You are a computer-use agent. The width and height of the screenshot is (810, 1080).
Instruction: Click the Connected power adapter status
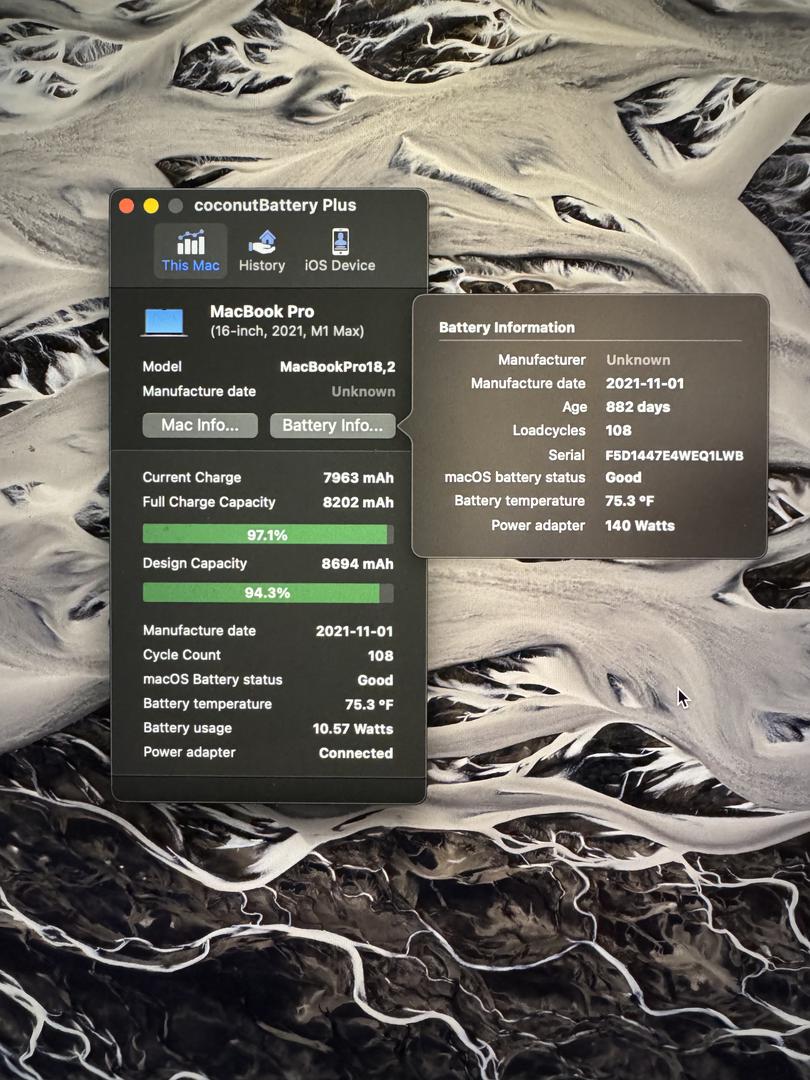coord(355,753)
